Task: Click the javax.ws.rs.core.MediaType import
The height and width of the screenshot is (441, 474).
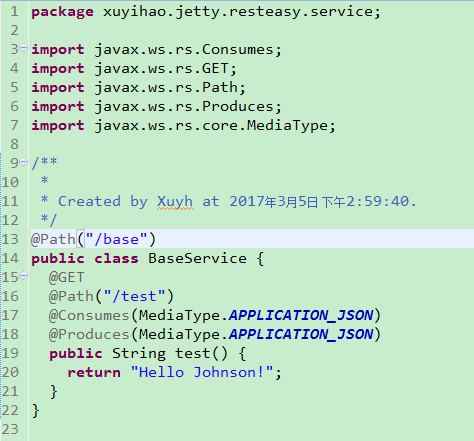Action: pos(211,126)
